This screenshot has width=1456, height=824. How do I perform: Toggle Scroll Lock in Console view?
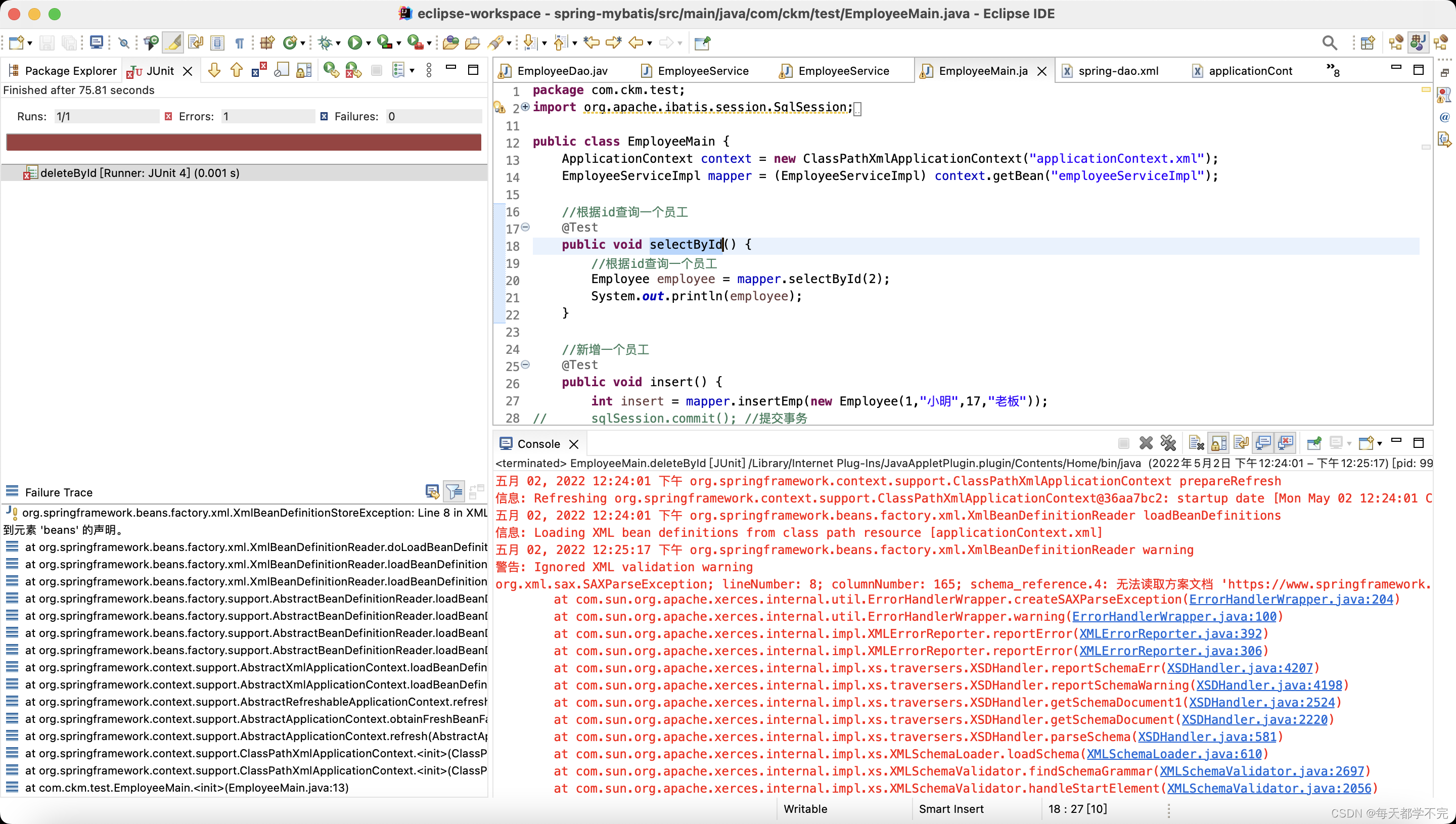(x=1219, y=443)
